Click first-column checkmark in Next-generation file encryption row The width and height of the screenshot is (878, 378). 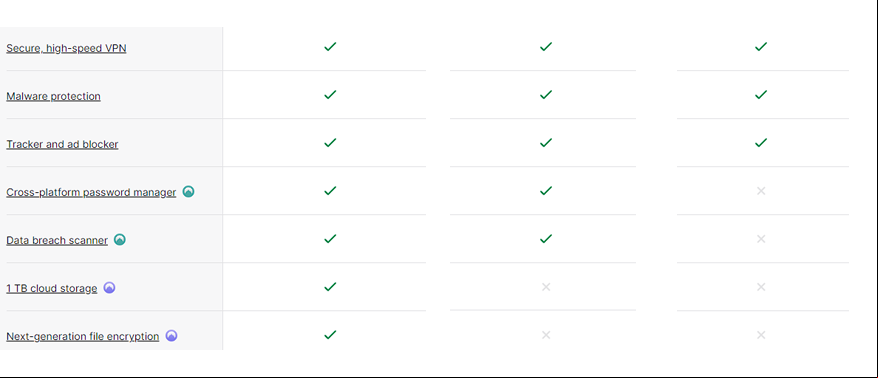[x=330, y=334]
